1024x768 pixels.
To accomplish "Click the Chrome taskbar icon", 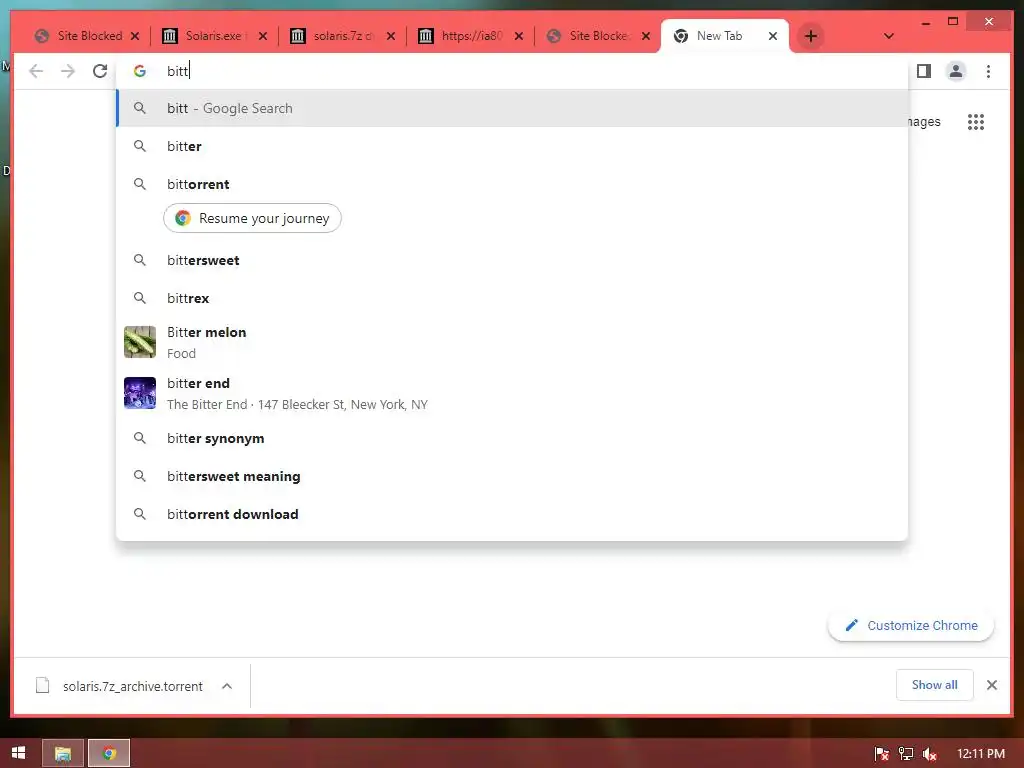I will coord(109,754).
